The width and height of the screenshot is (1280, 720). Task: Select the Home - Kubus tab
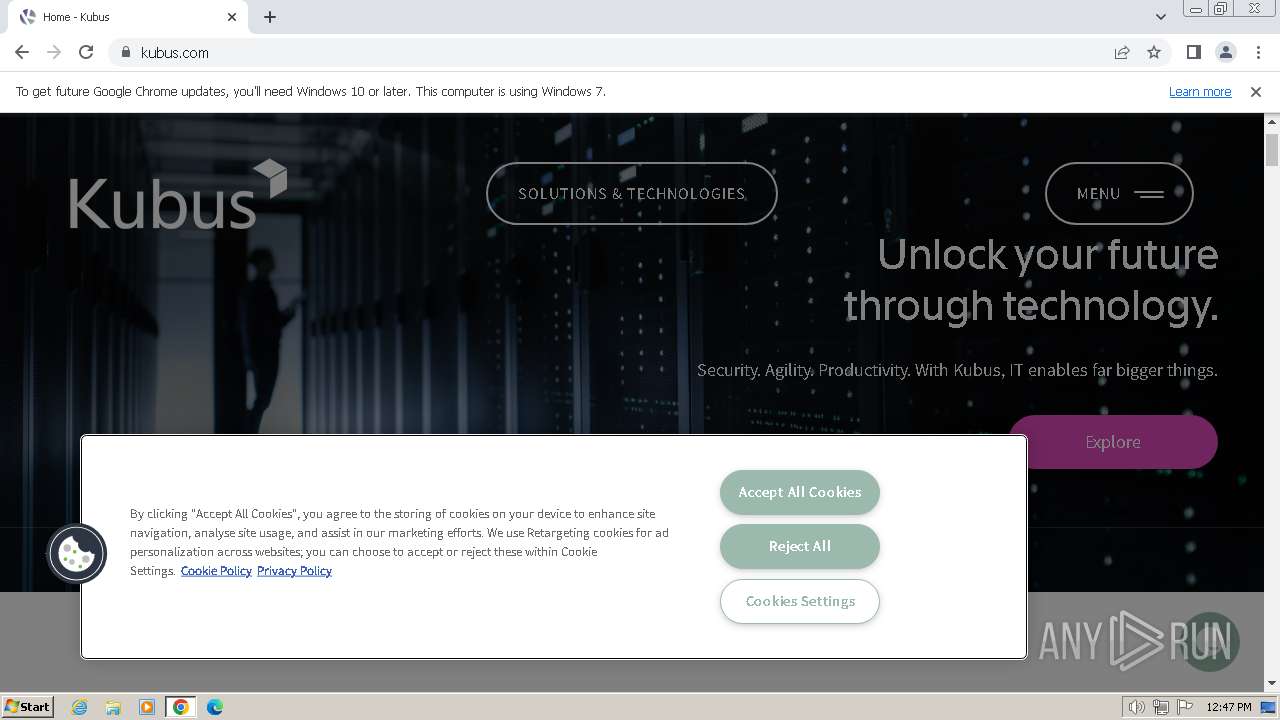coord(128,17)
